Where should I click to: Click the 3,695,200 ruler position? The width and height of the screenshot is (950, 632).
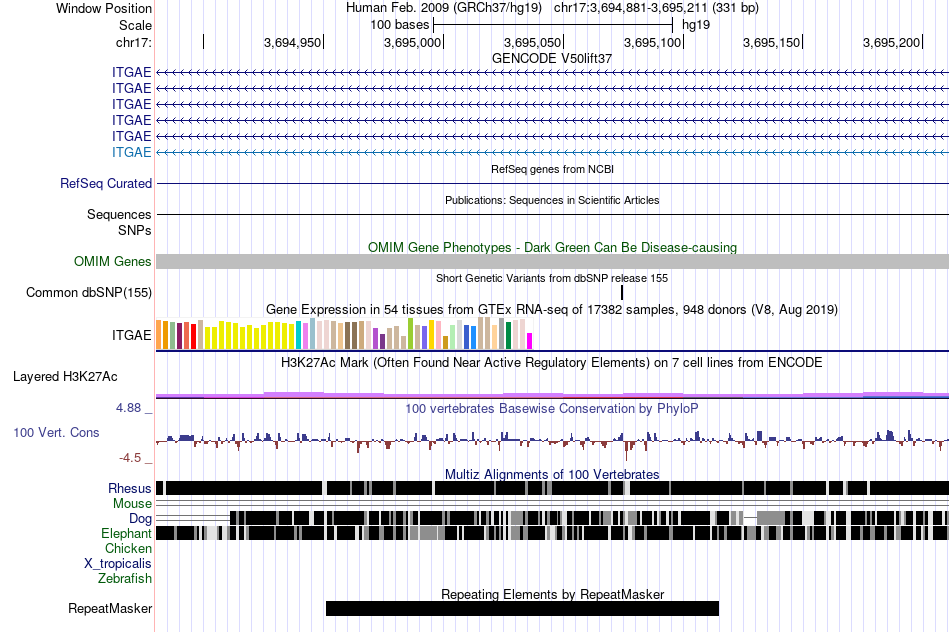coord(891,42)
